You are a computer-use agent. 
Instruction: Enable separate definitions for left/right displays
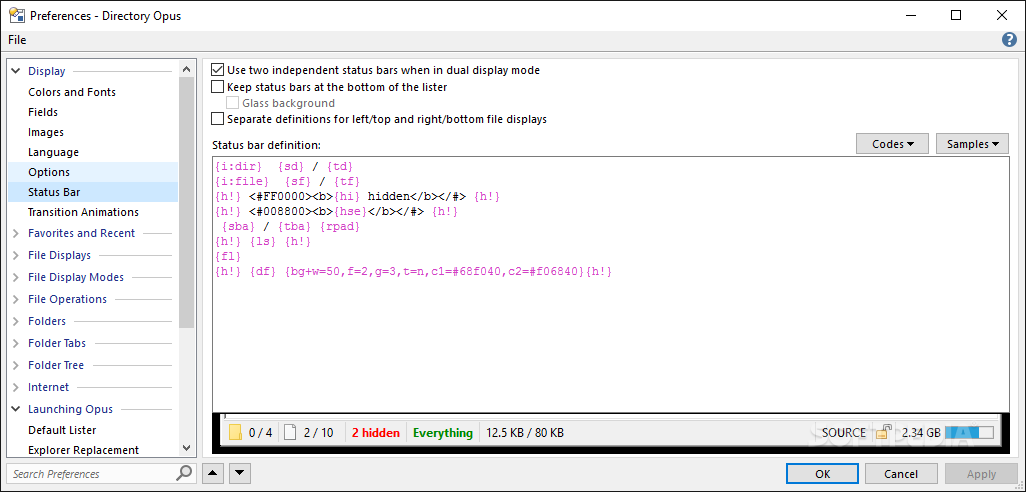click(217, 119)
